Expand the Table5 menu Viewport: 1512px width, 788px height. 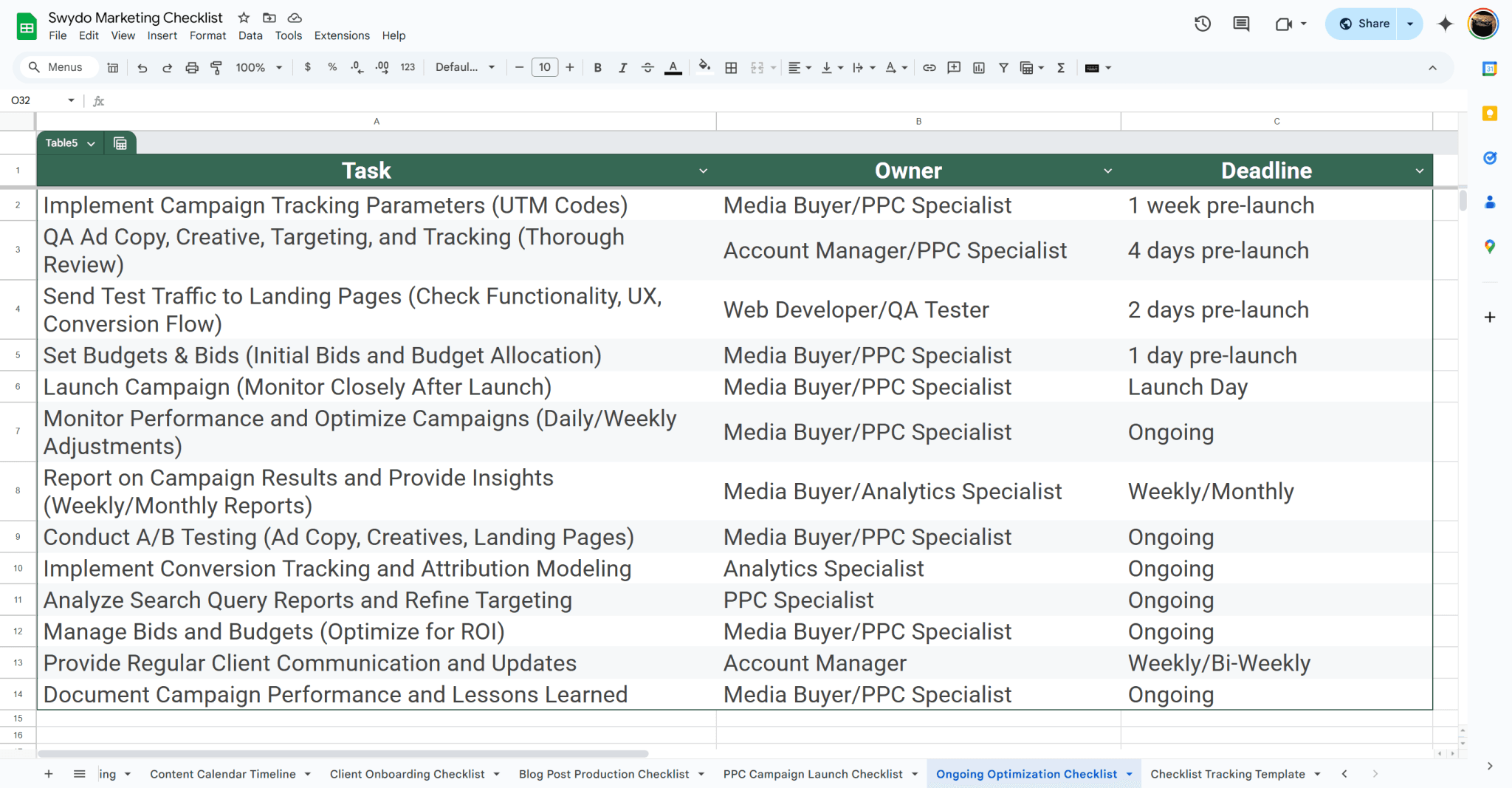[91, 143]
